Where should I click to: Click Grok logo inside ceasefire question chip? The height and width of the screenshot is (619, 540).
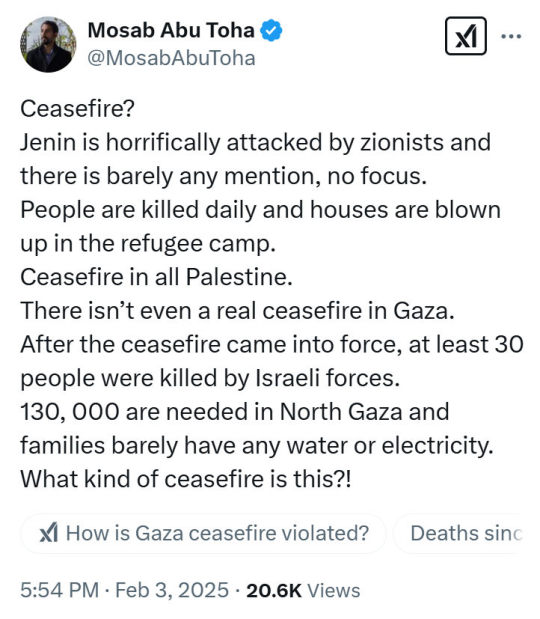coord(49,533)
